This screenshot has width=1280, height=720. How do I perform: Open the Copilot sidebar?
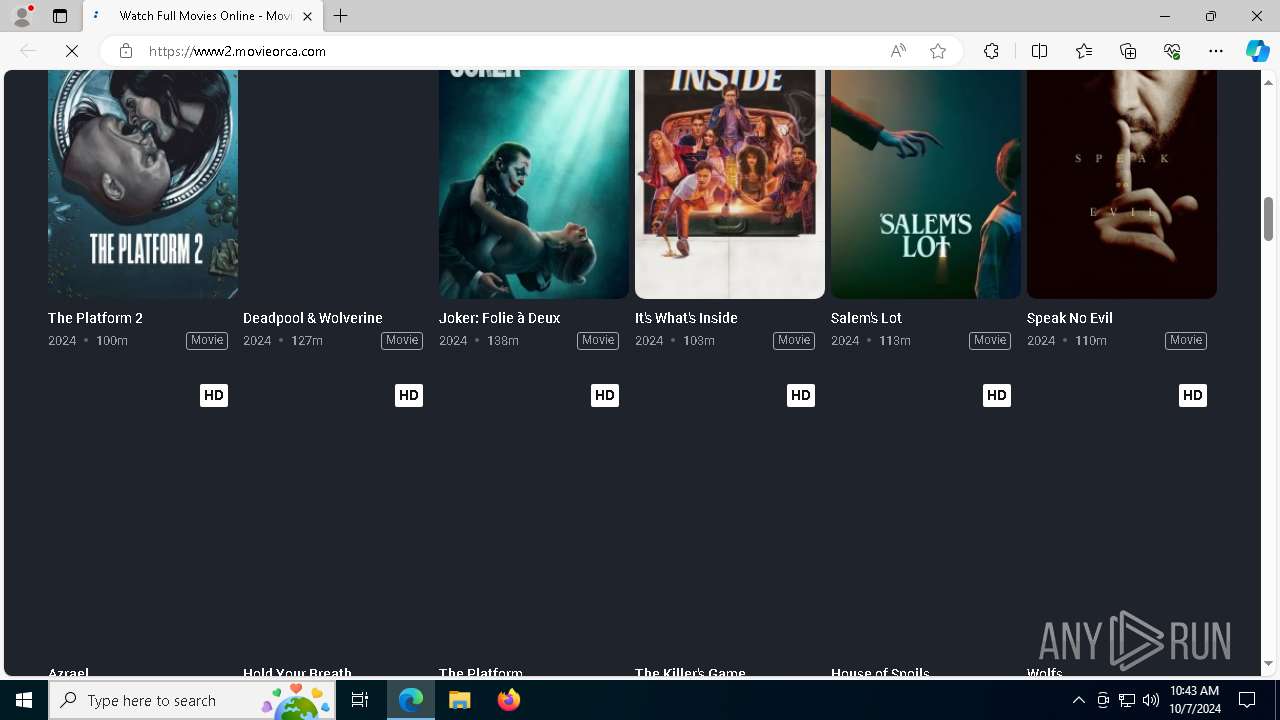tap(1257, 51)
